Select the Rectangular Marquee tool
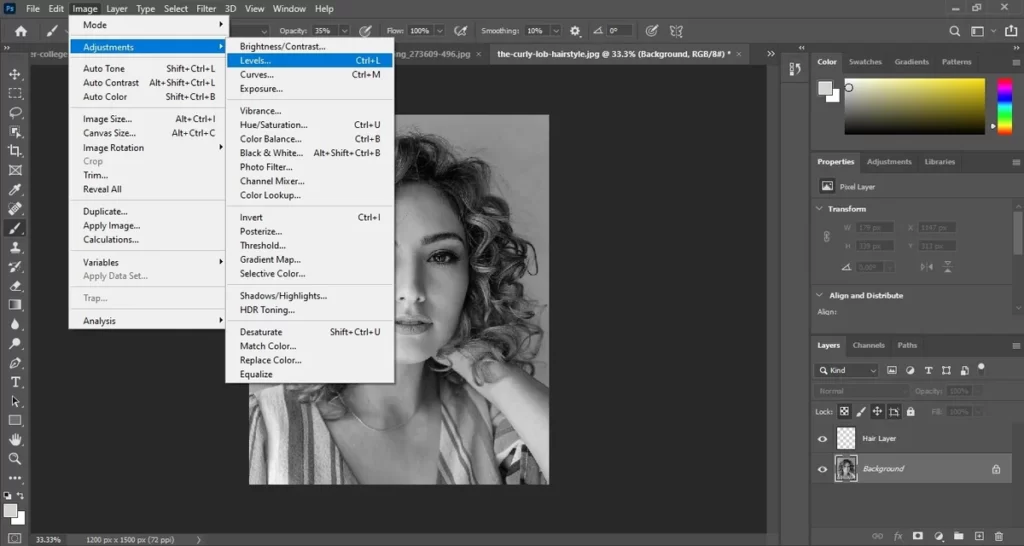The width and height of the screenshot is (1024, 546). tap(15, 93)
